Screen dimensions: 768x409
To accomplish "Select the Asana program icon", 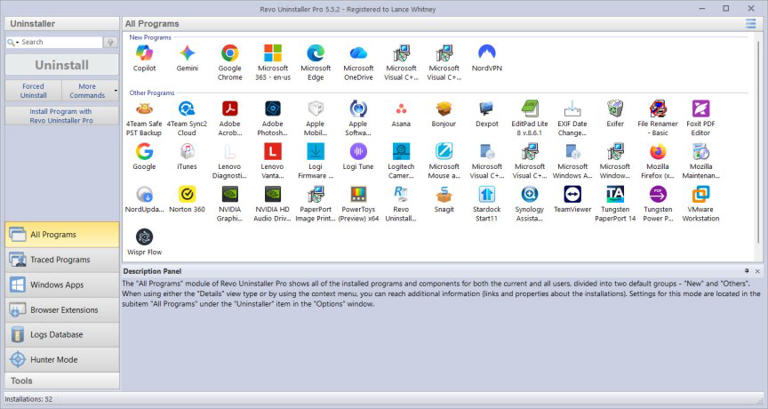I will tap(401, 109).
